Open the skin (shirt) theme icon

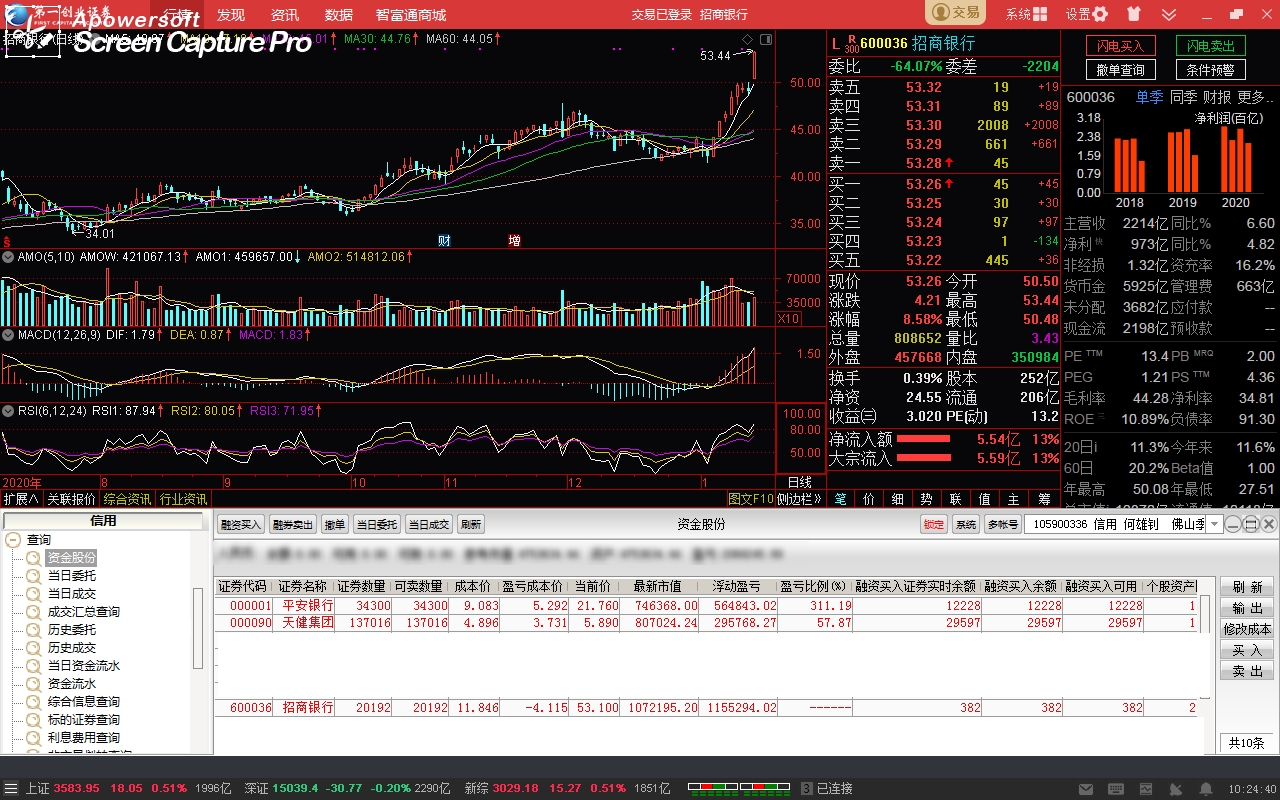click(1133, 14)
